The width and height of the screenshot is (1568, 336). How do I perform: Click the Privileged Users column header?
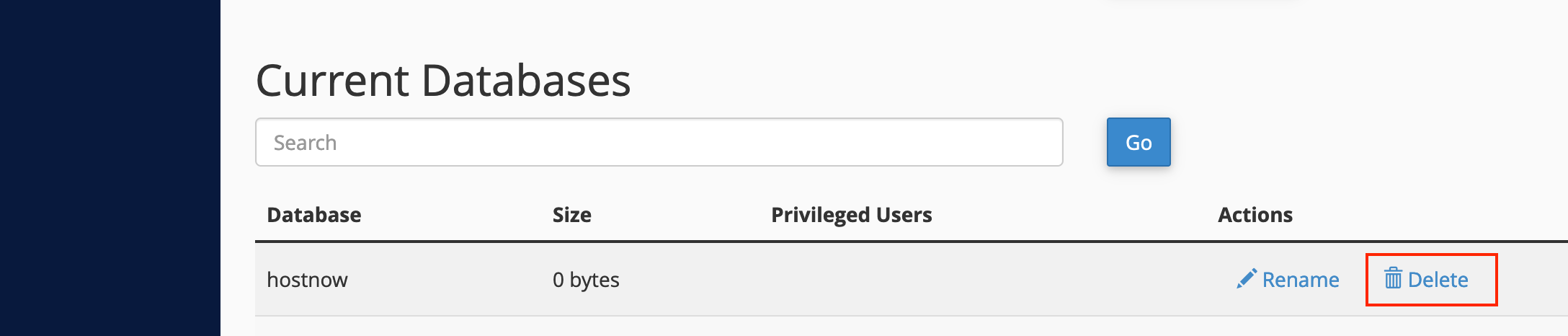852,215
